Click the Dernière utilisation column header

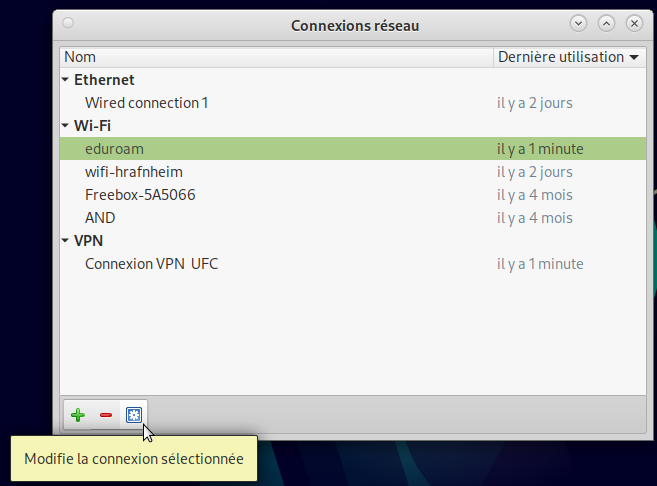click(x=561, y=58)
